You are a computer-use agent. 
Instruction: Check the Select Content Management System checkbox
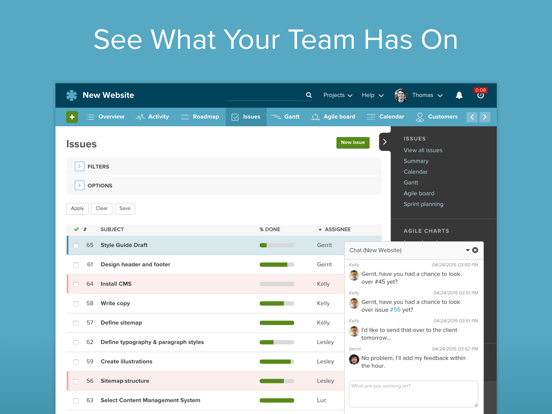76,401
